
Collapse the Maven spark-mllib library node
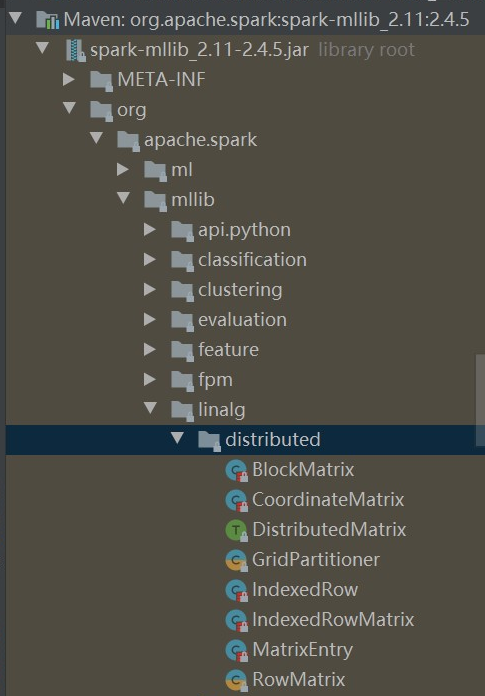tap(16, 19)
